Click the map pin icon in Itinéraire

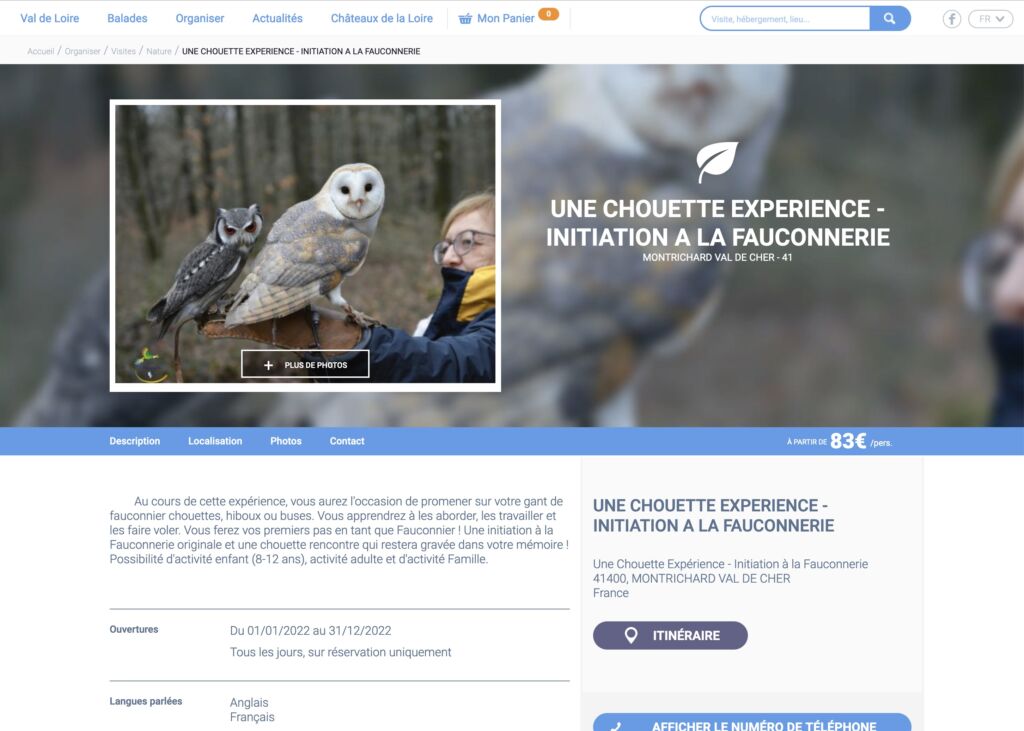pyautogui.click(x=631, y=635)
